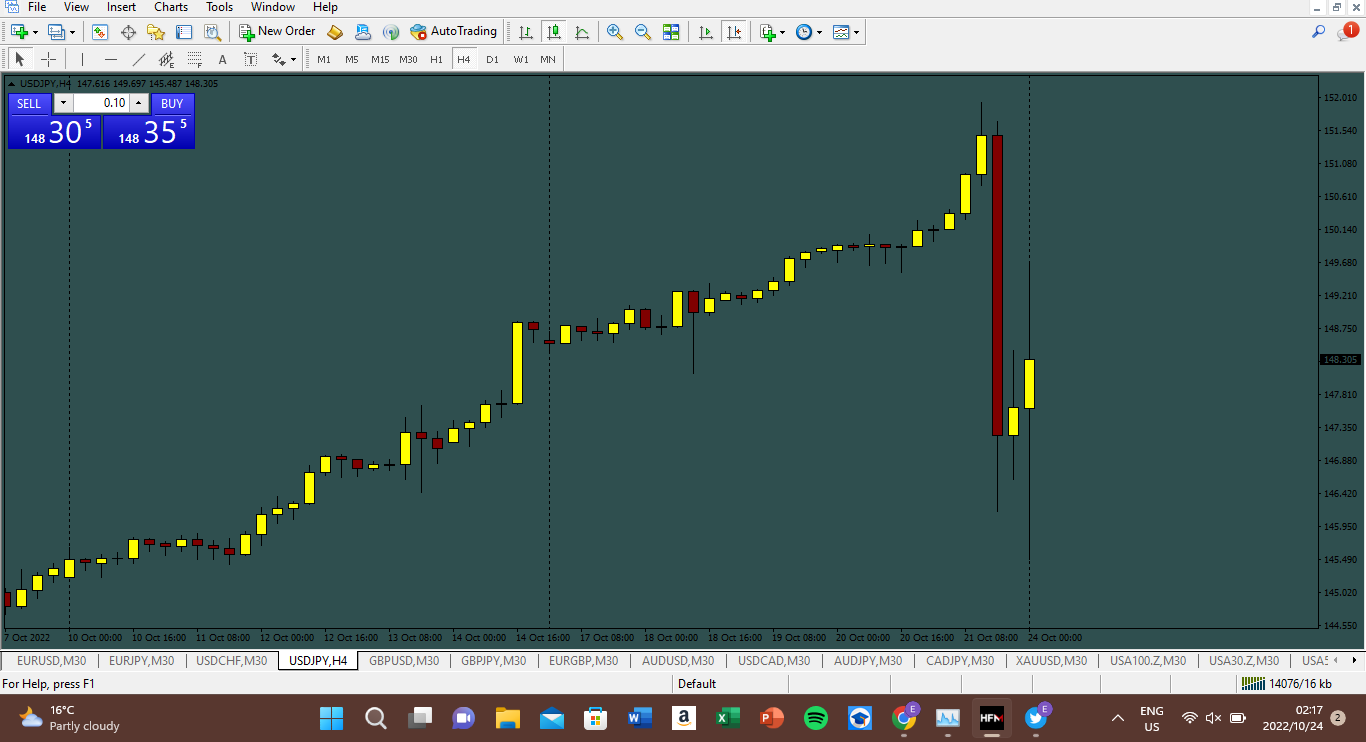Viewport: 1366px width, 742px height.
Task: Open the Strategy Tester magnifier icon
Action: click(212, 32)
